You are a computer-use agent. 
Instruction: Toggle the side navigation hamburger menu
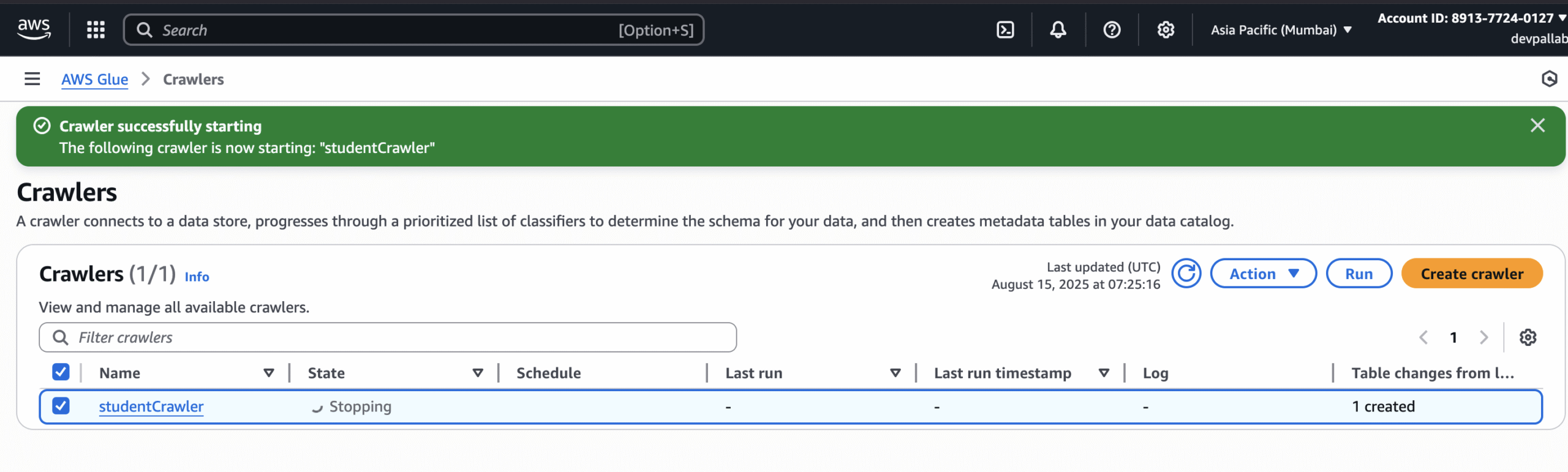point(32,79)
